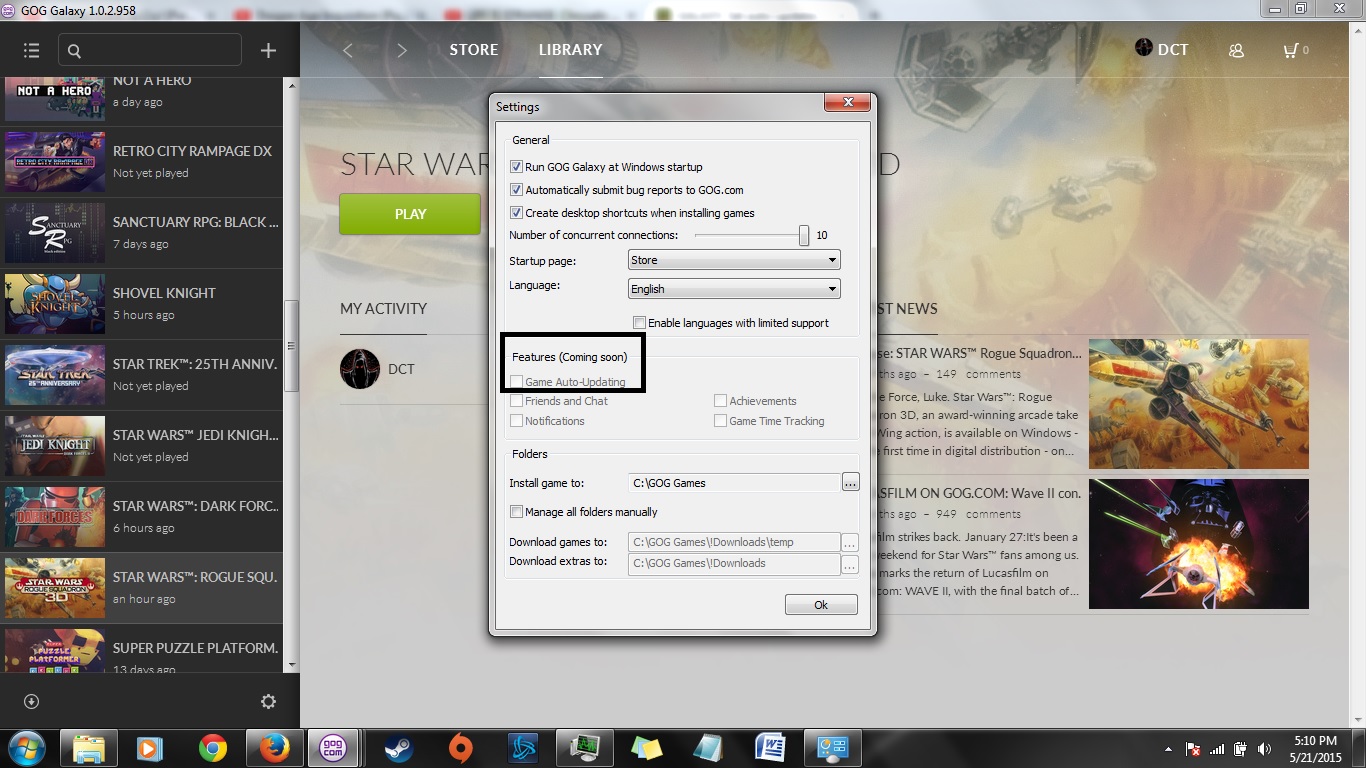Viewport: 1366px width, 768px height.
Task: Open the Startup page dropdown
Action: pyautogui.click(x=734, y=260)
